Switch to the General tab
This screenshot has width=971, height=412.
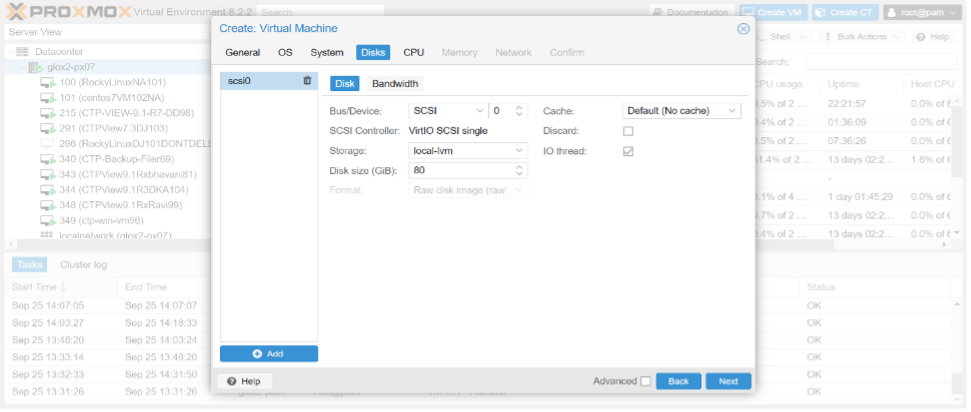click(243, 53)
